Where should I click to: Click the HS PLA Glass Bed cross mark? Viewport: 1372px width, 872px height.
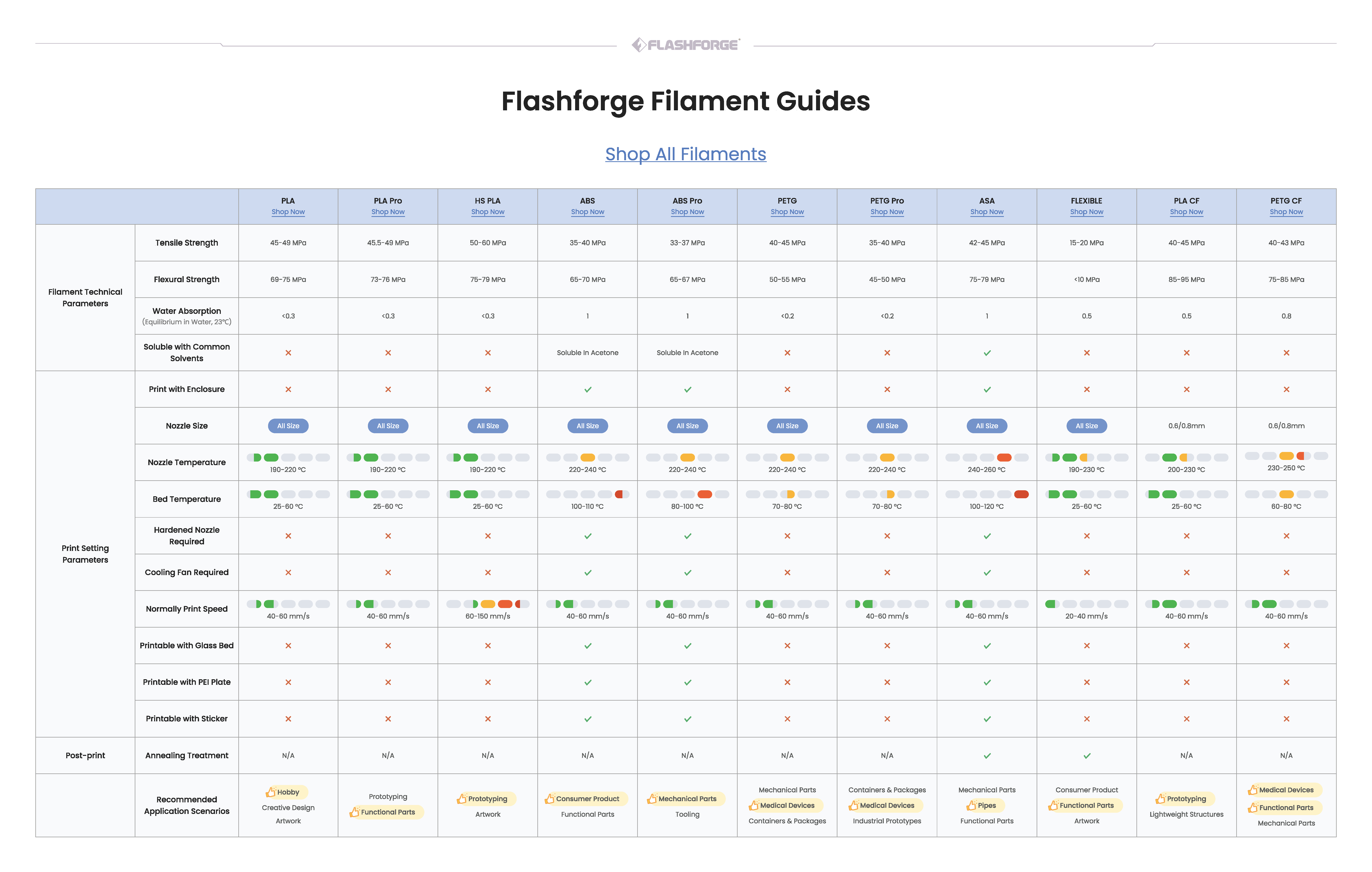point(488,646)
